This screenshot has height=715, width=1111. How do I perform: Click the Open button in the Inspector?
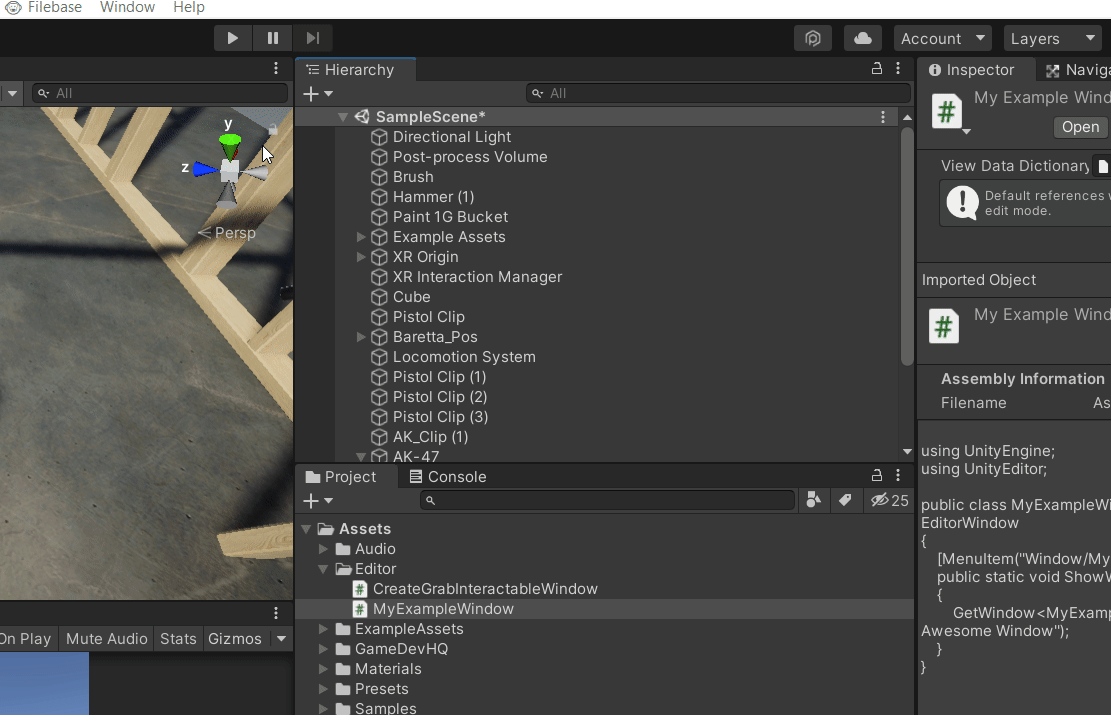point(1080,127)
